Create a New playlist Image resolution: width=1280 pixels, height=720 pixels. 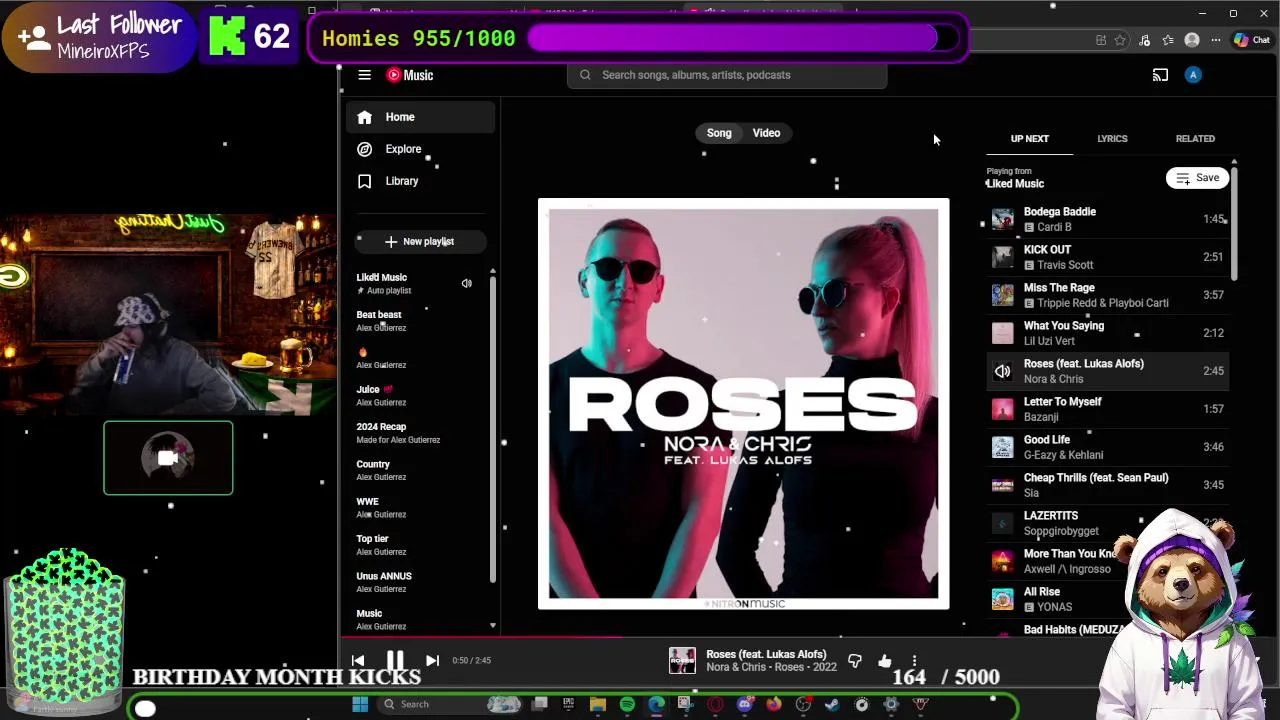coord(420,241)
